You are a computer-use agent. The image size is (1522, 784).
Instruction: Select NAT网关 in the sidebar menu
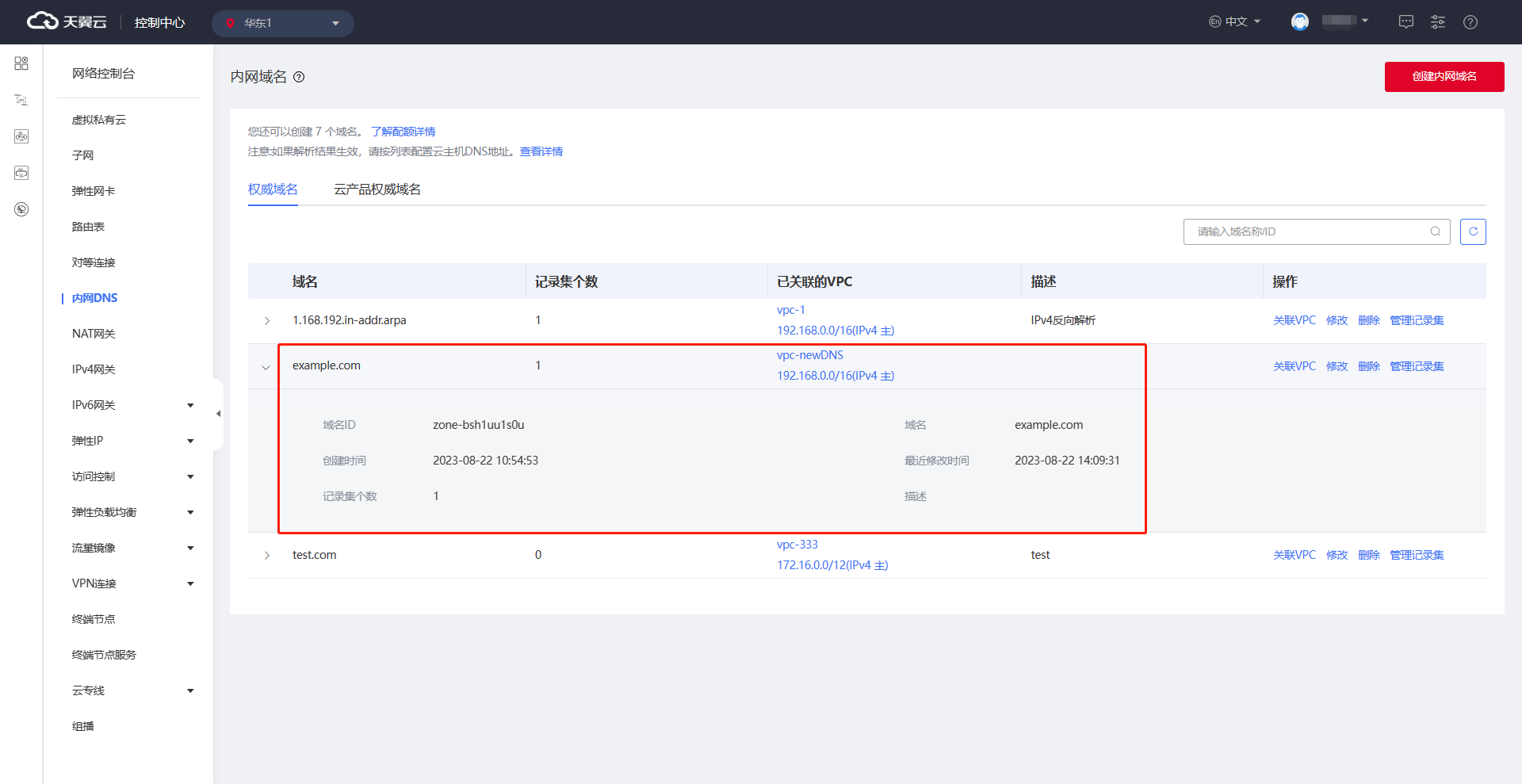click(94, 334)
